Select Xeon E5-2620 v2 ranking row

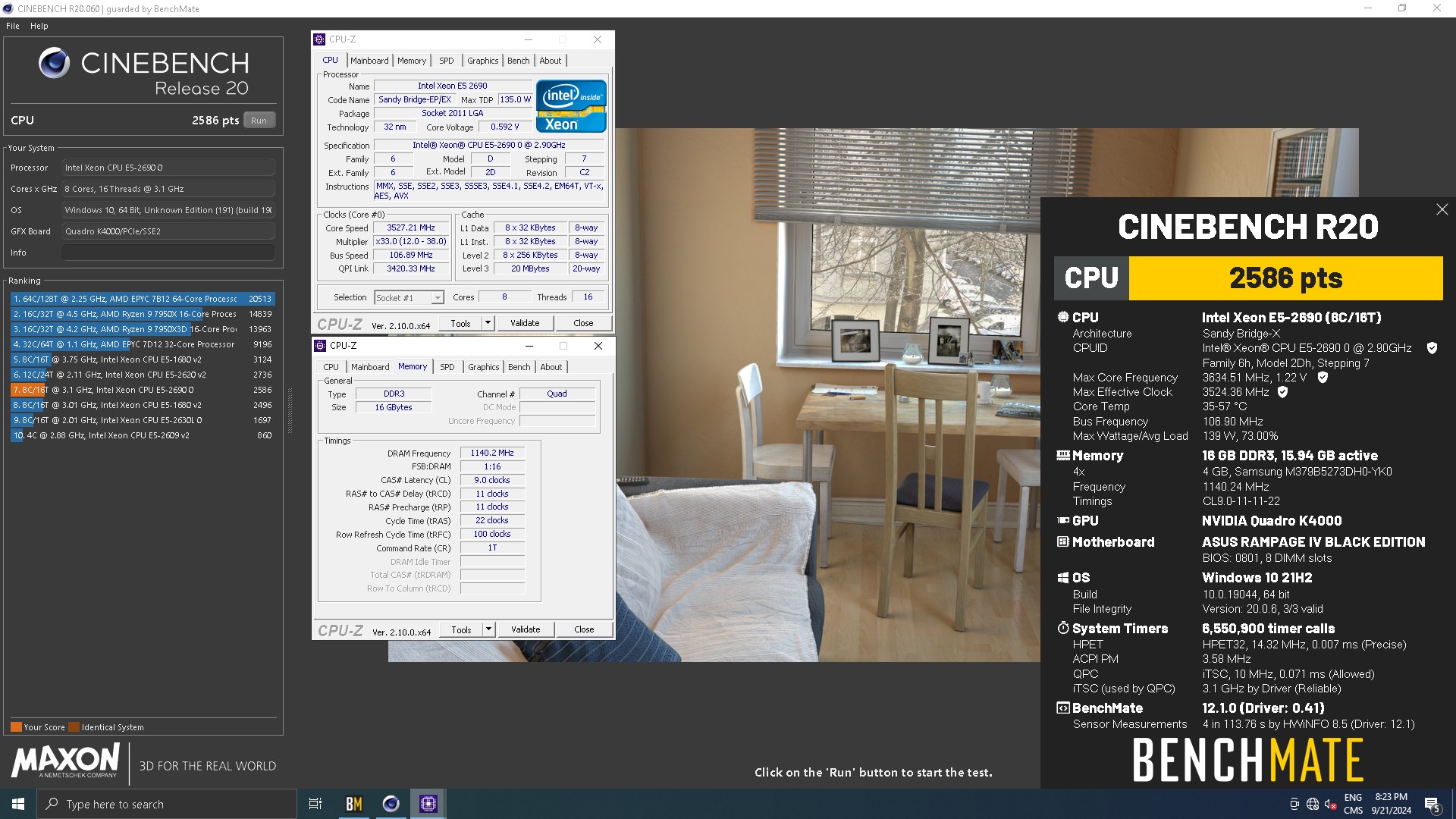(143, 375)
